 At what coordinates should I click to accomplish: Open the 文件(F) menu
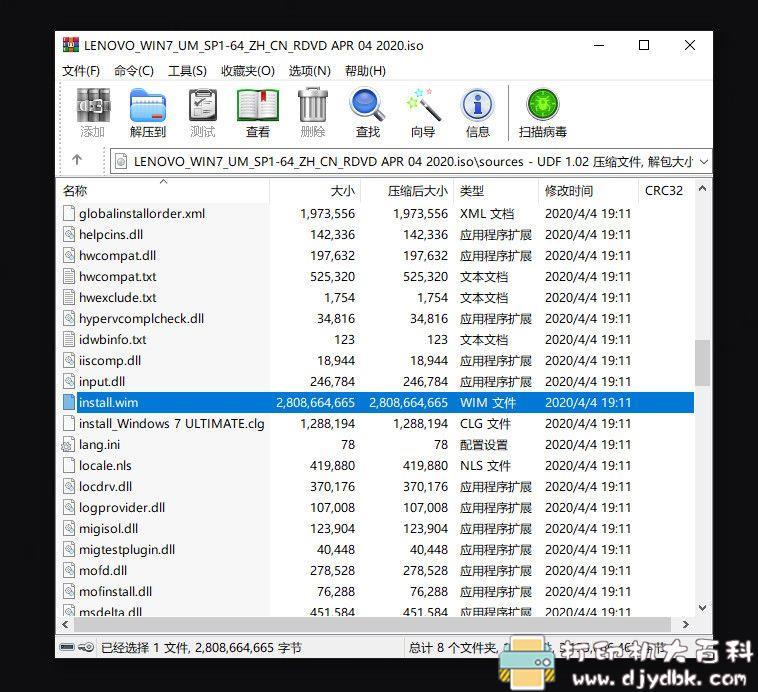(81, 71)
